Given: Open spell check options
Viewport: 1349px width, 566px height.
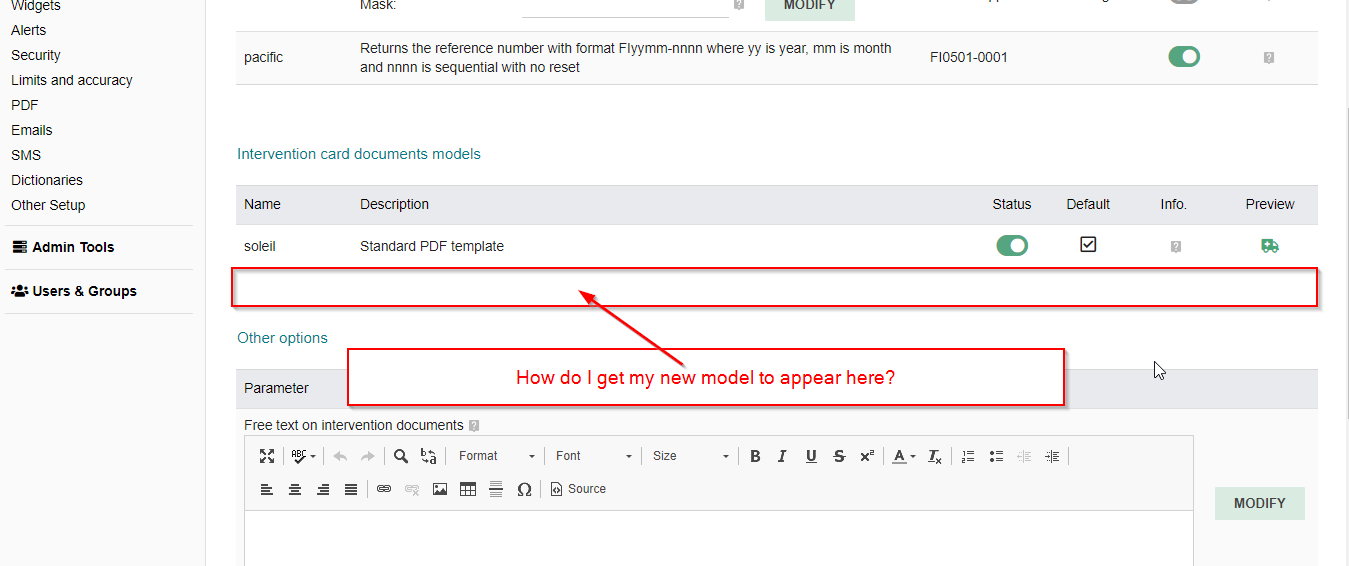Looking at the screenshot, I should point(304,456).
